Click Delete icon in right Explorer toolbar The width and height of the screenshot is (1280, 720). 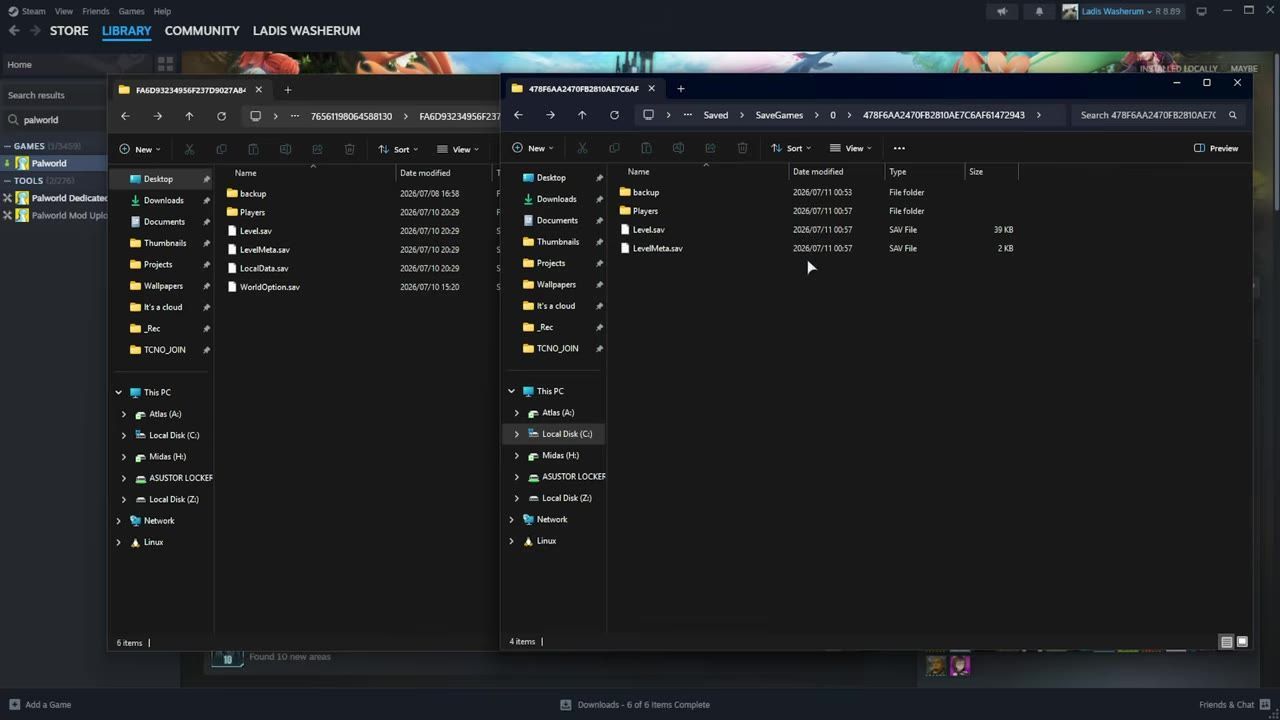742,148
